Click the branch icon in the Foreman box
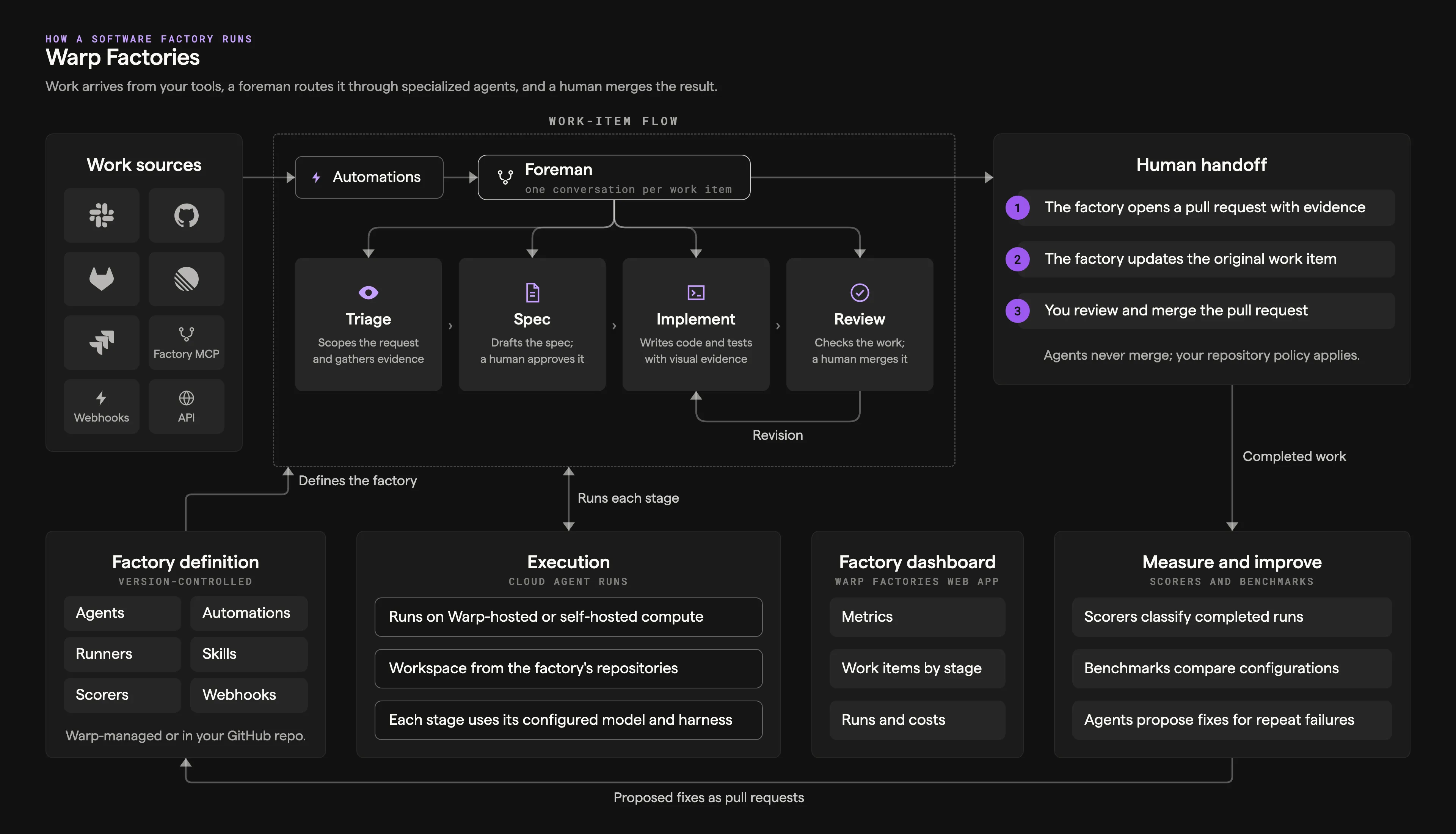Screen dimensions: 1456x834 pyautogui.click(x=505, y=177)
